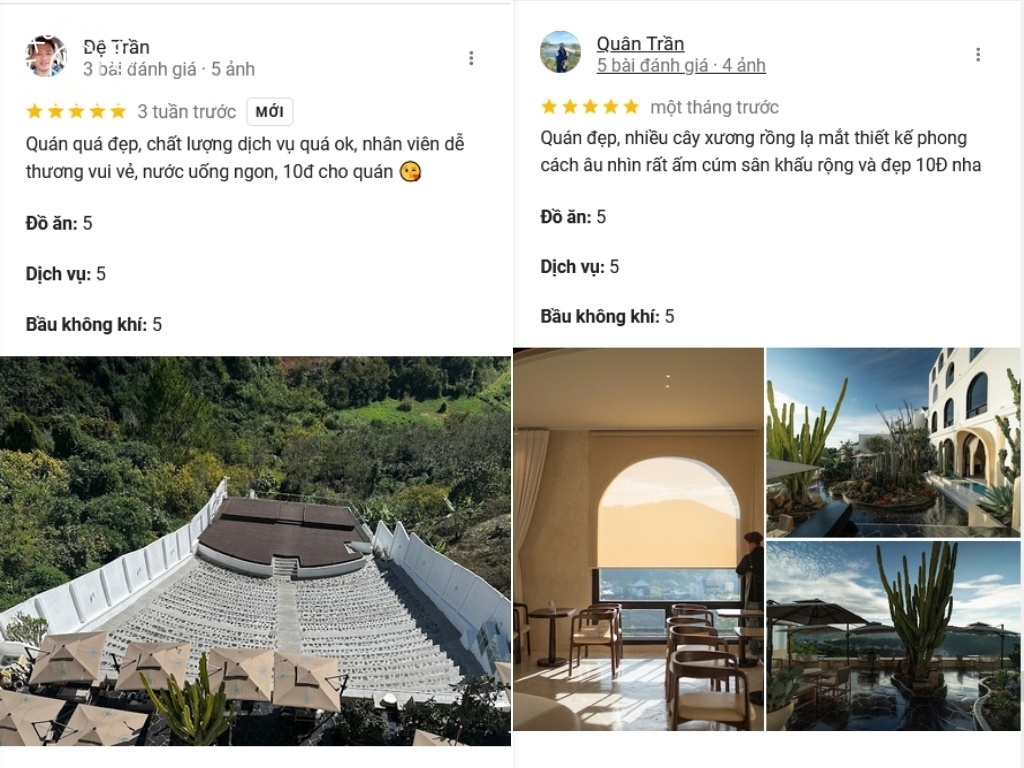Open the cactus garden and white building photo

pyautogui.click(x=893, y=442)
